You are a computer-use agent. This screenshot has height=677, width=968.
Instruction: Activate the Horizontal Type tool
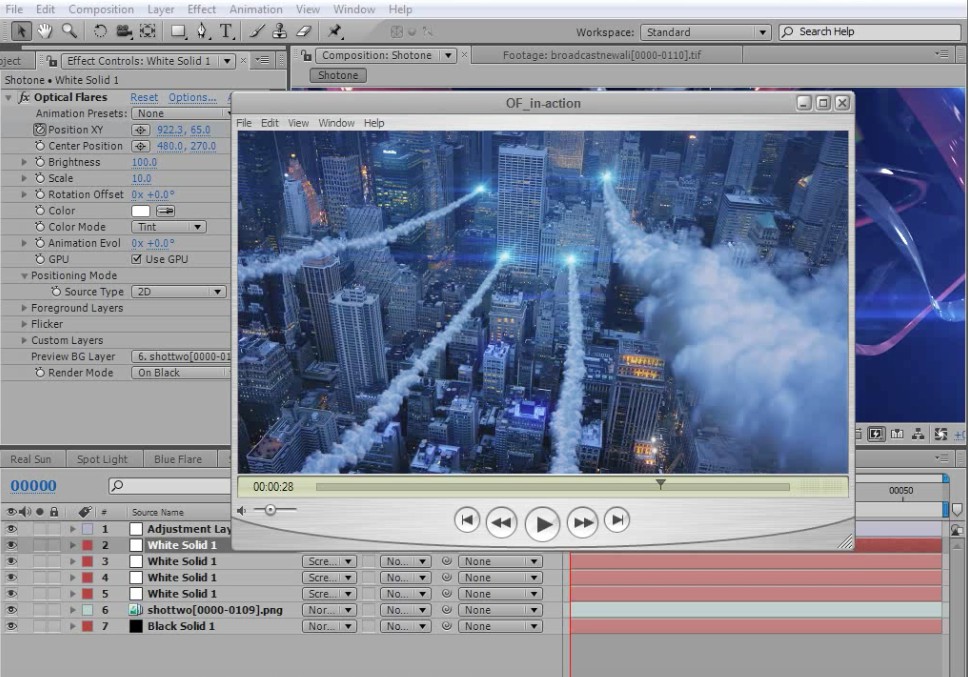click(x=227, y=31)
